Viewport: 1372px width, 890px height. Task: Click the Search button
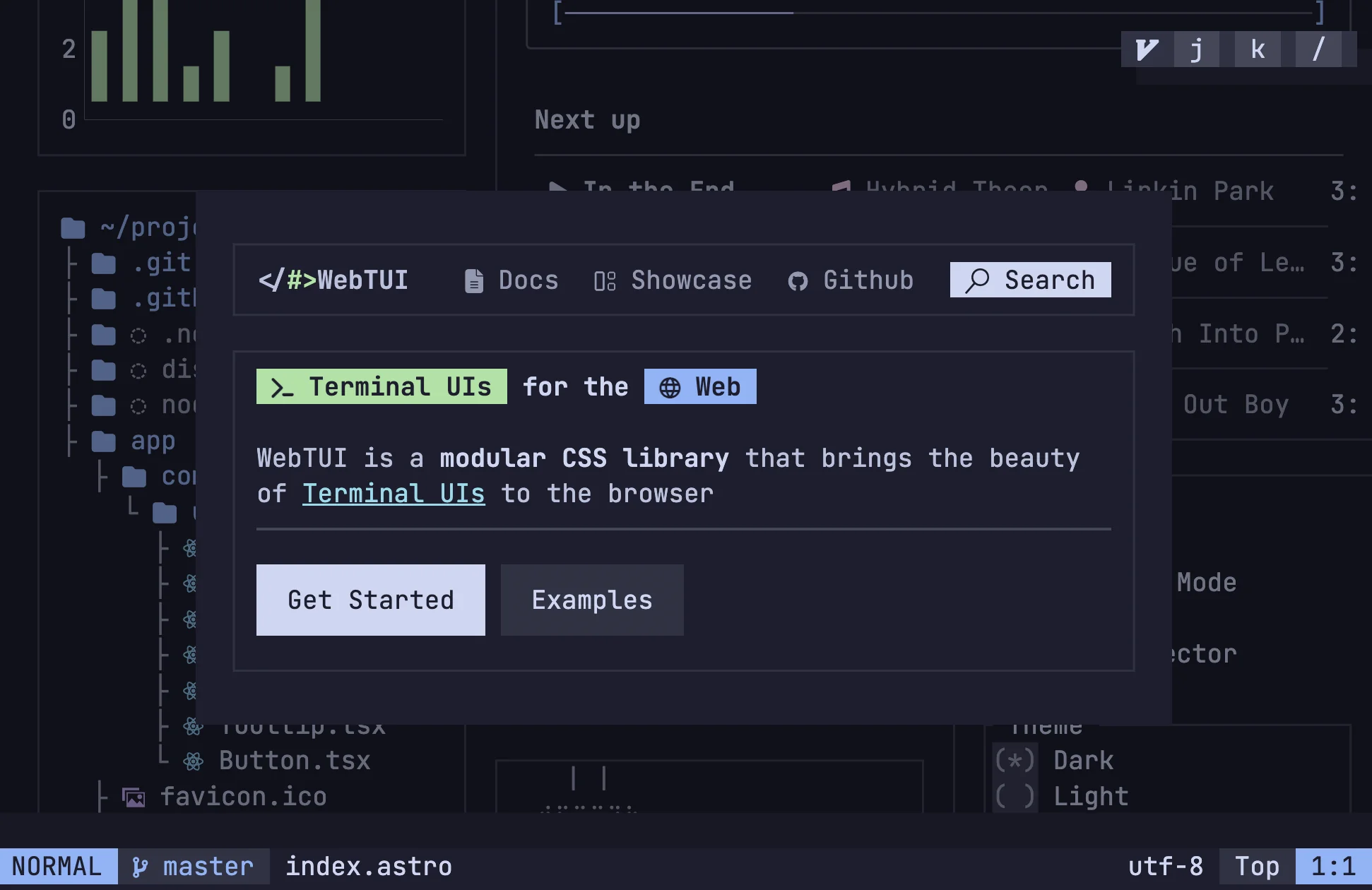[1030, 280]
